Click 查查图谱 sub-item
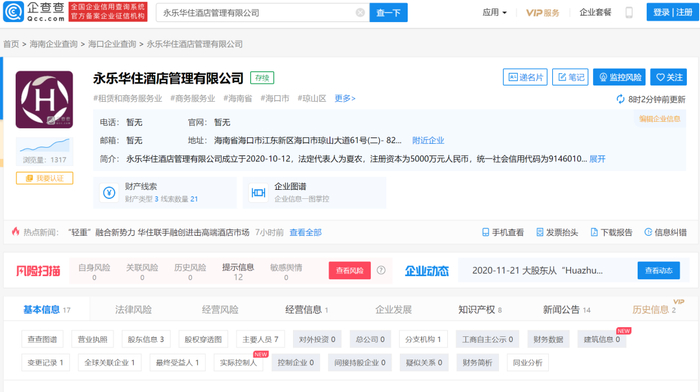Viewport: 700px width, 392px height. click(x=42, y=339)
